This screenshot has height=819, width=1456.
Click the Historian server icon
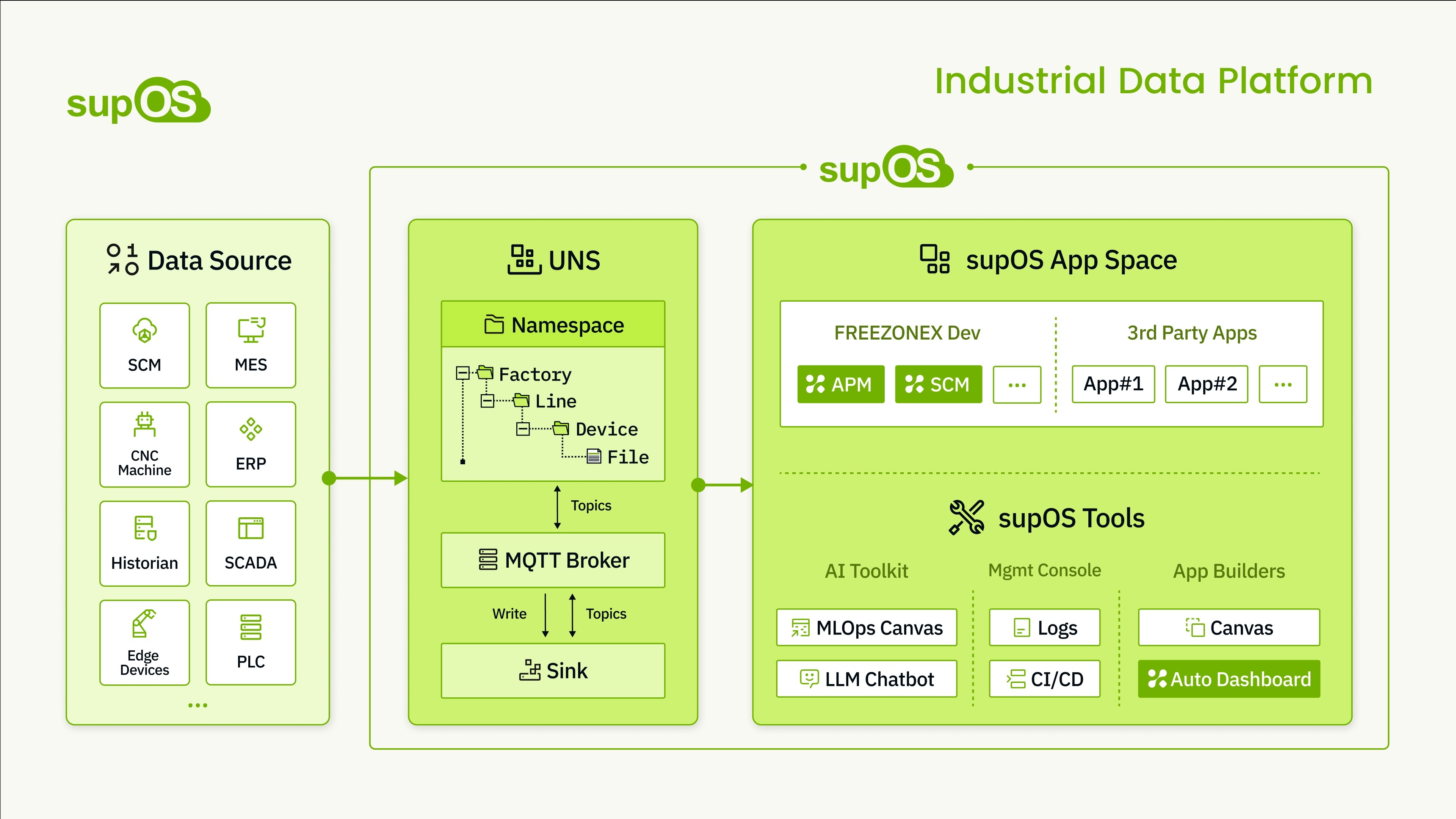[x=145, y=528]
